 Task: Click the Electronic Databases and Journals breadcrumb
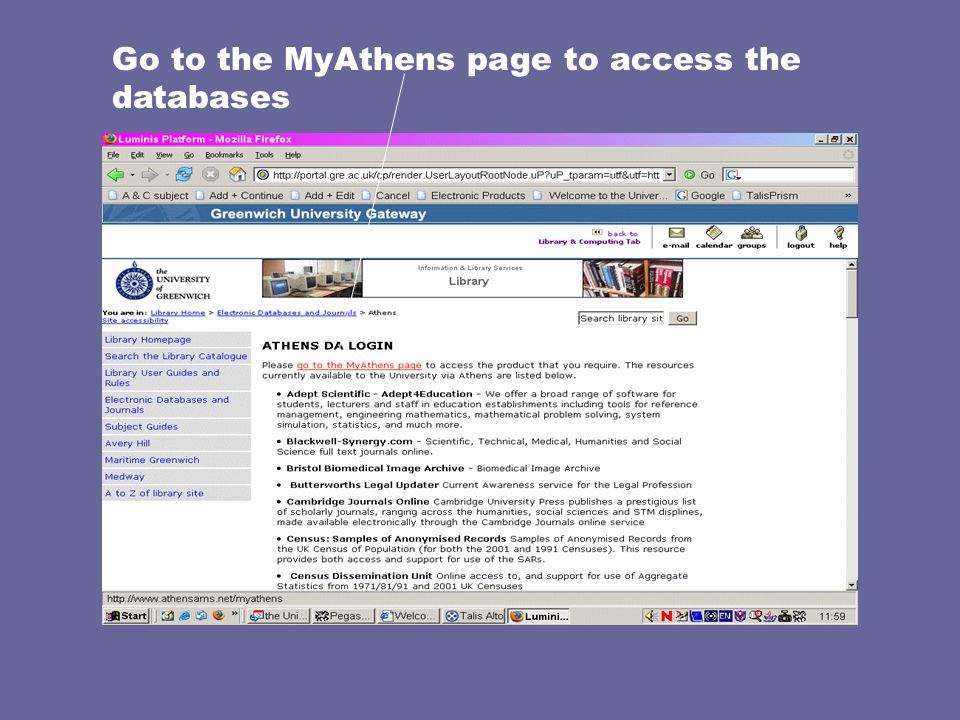coord(287,313)
